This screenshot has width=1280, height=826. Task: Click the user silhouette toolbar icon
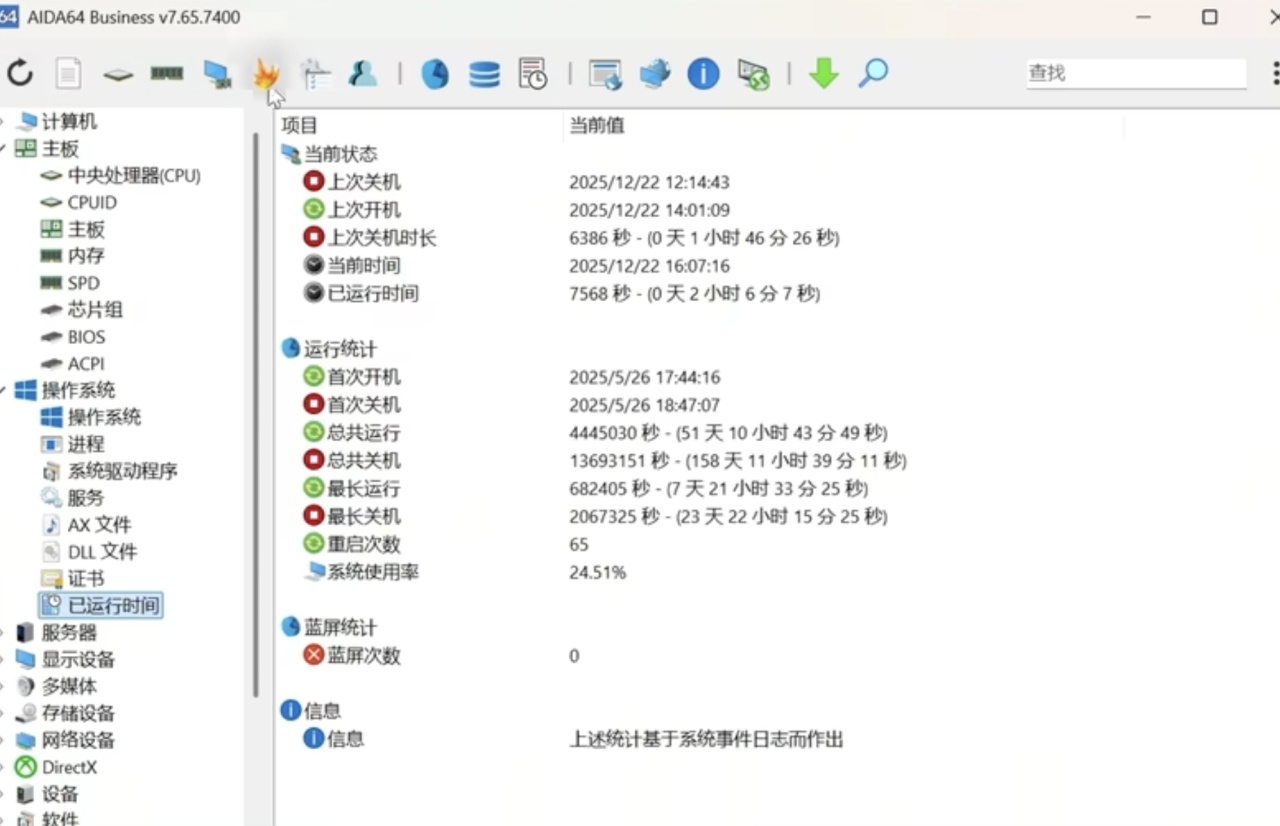pyautogui.click(x=363, y=73)
